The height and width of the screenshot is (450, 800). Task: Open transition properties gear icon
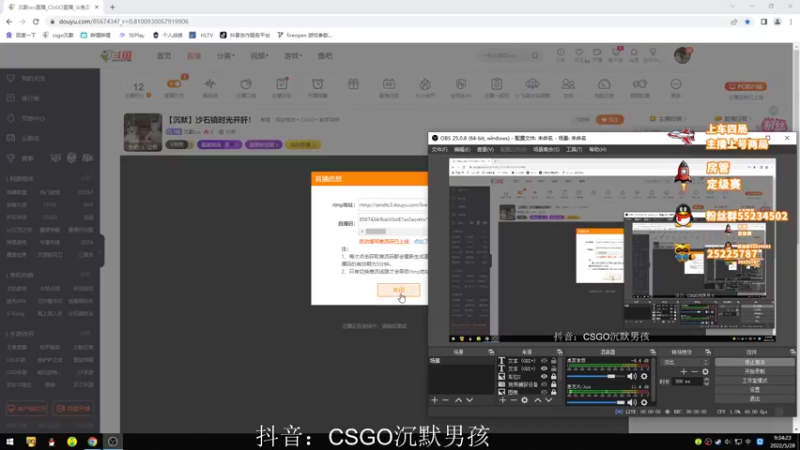[706, 371]
